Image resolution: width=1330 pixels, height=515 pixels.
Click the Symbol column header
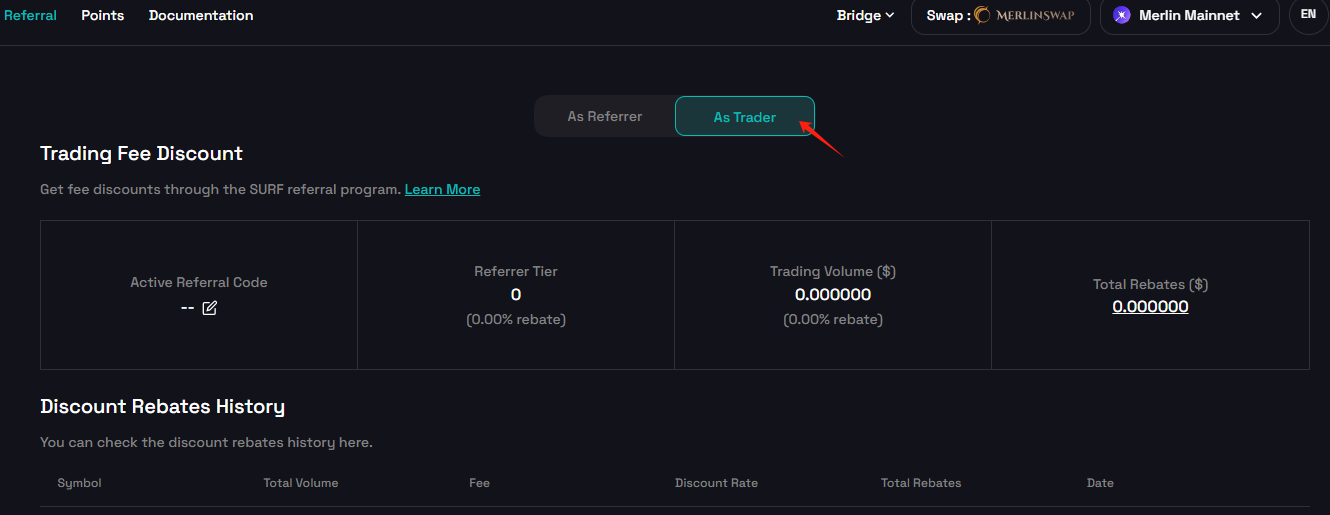click(x=79, y=483)
